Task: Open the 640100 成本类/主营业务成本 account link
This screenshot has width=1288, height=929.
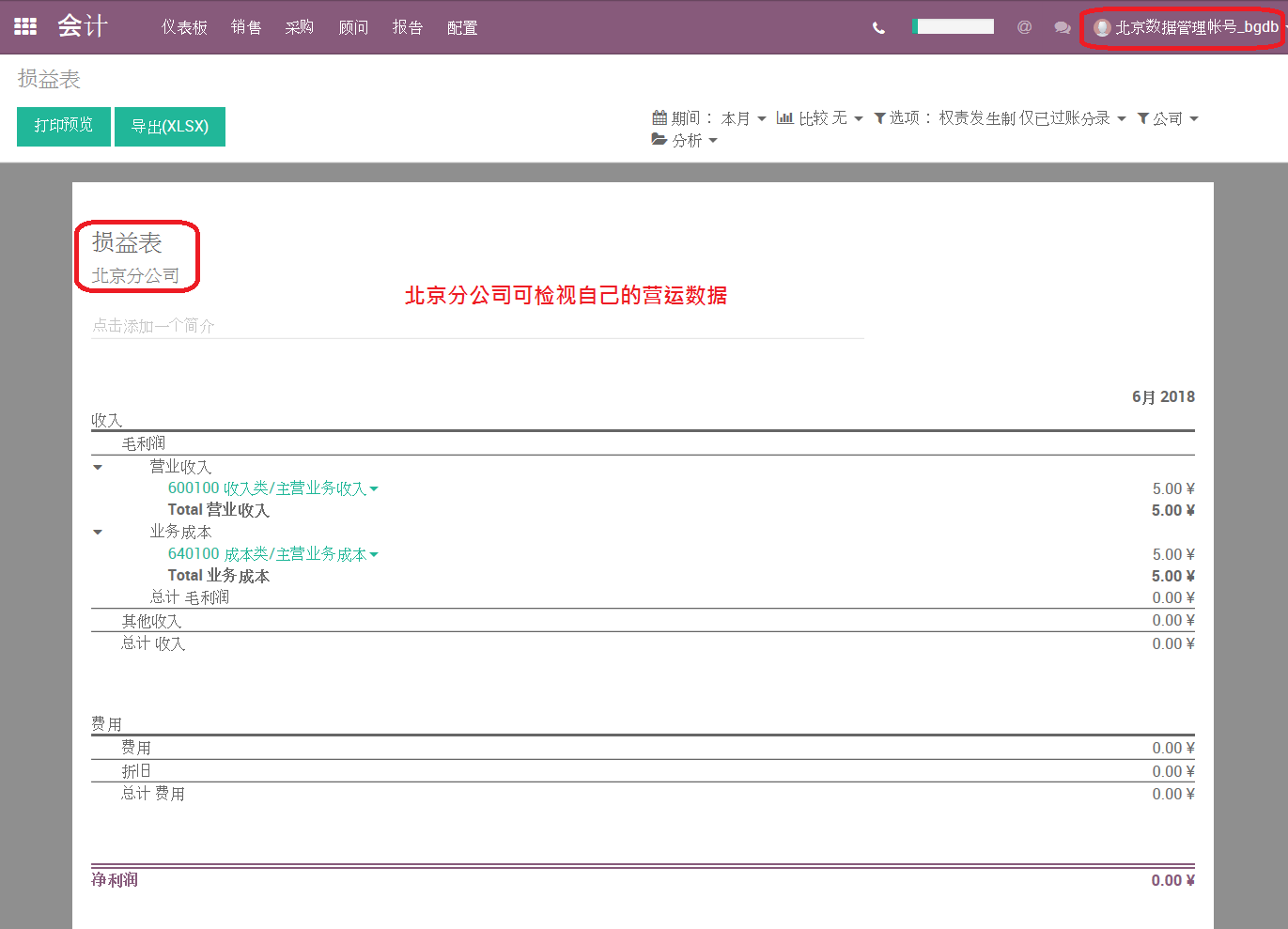Action: [x=272, y=554]
